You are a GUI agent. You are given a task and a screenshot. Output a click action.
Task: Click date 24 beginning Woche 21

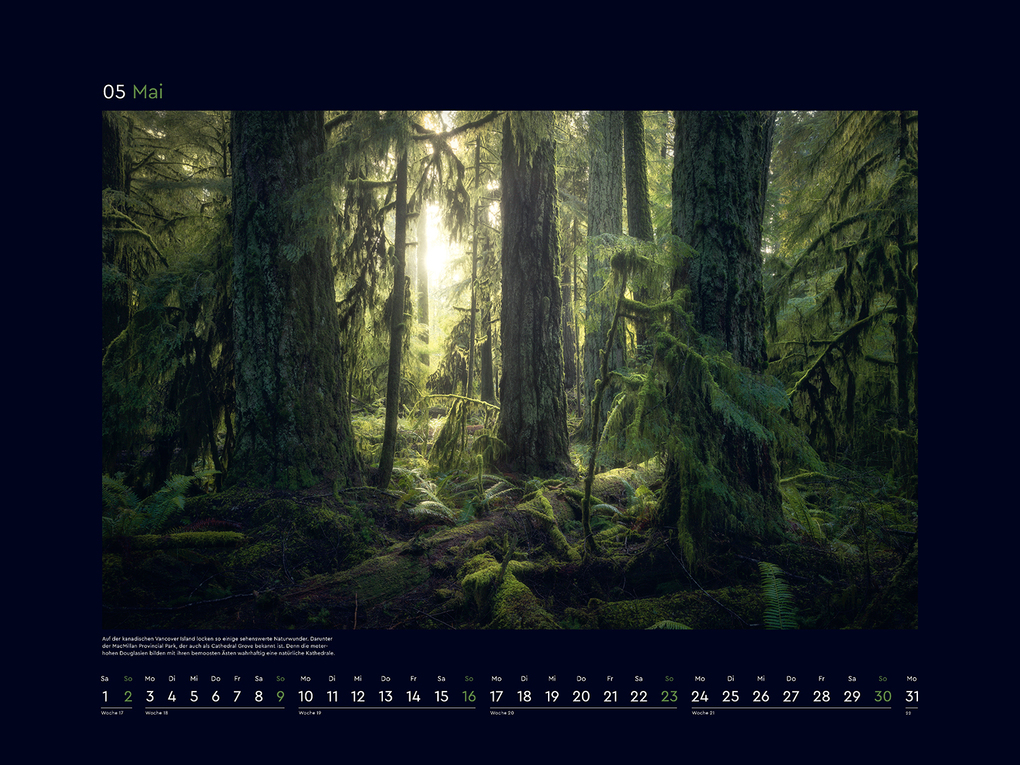pyautogui.click(x=699, y=694)
